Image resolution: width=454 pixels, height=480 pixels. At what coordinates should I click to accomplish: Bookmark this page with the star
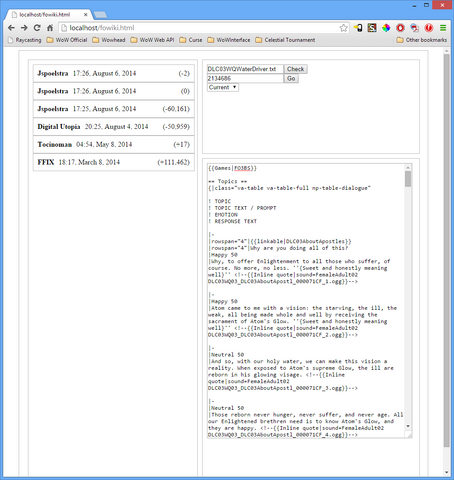(x=344, y=28)
